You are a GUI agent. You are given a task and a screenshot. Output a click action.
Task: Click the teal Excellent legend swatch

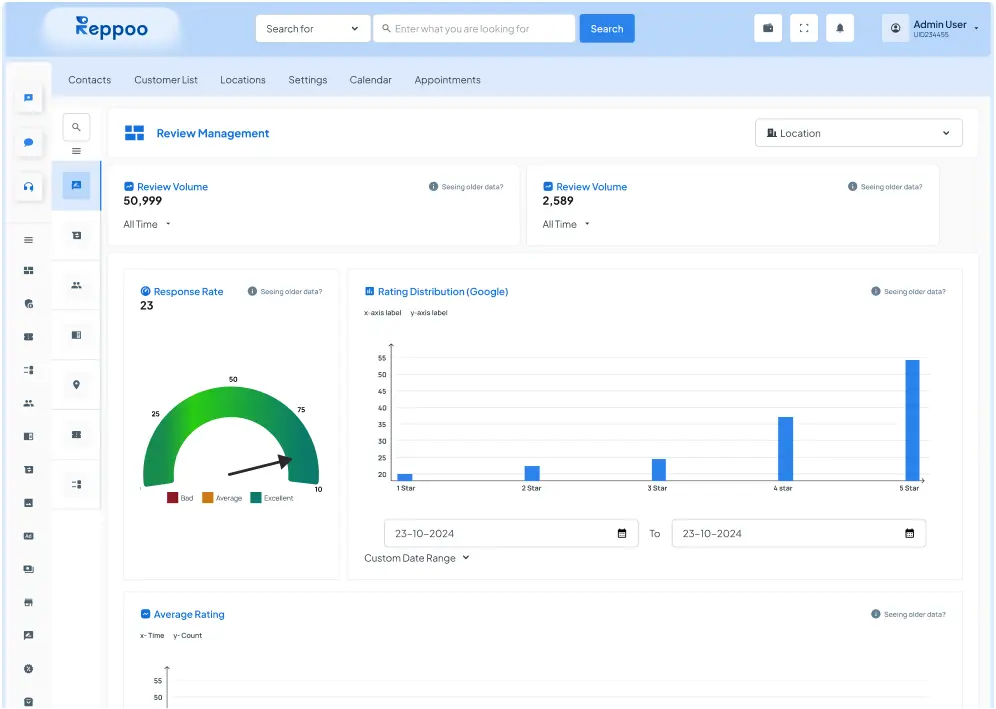(256, 497)
